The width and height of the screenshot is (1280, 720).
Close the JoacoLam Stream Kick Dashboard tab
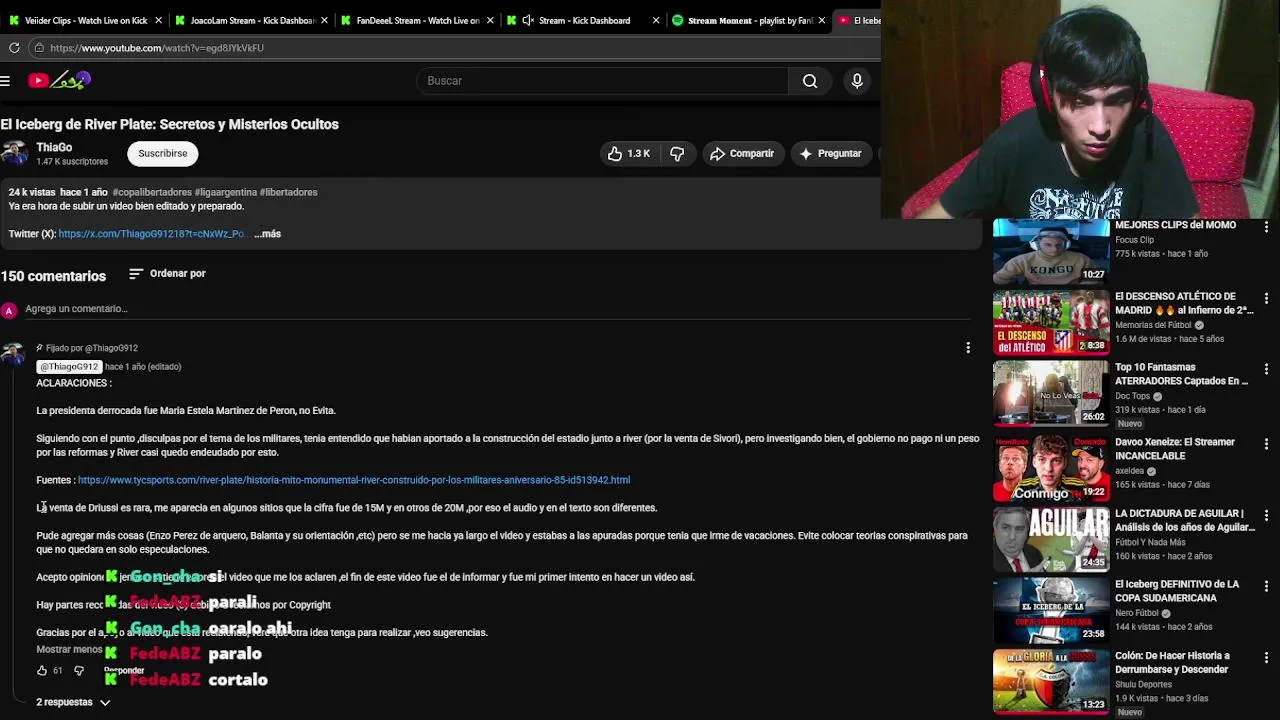[x=324, y=20]
